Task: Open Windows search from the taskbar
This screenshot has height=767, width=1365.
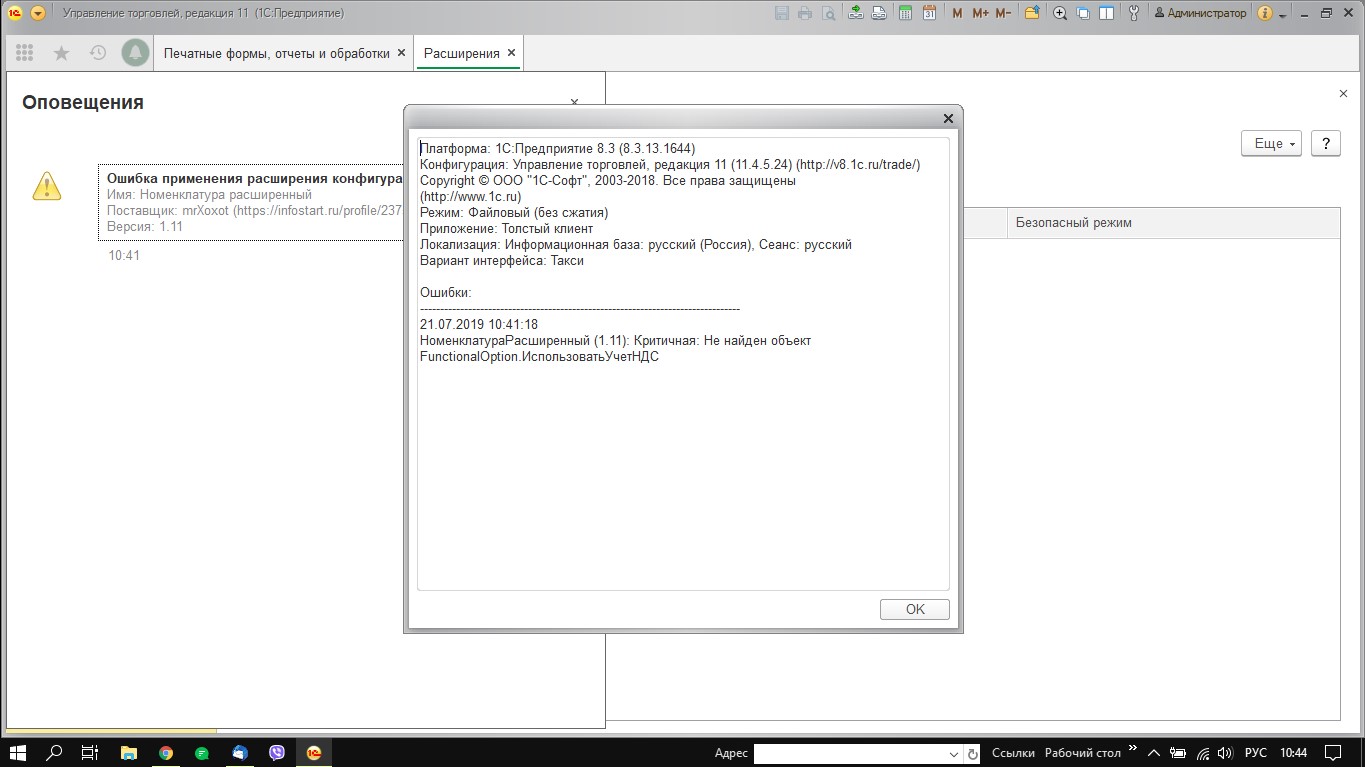Action: [x=55, y=753]
